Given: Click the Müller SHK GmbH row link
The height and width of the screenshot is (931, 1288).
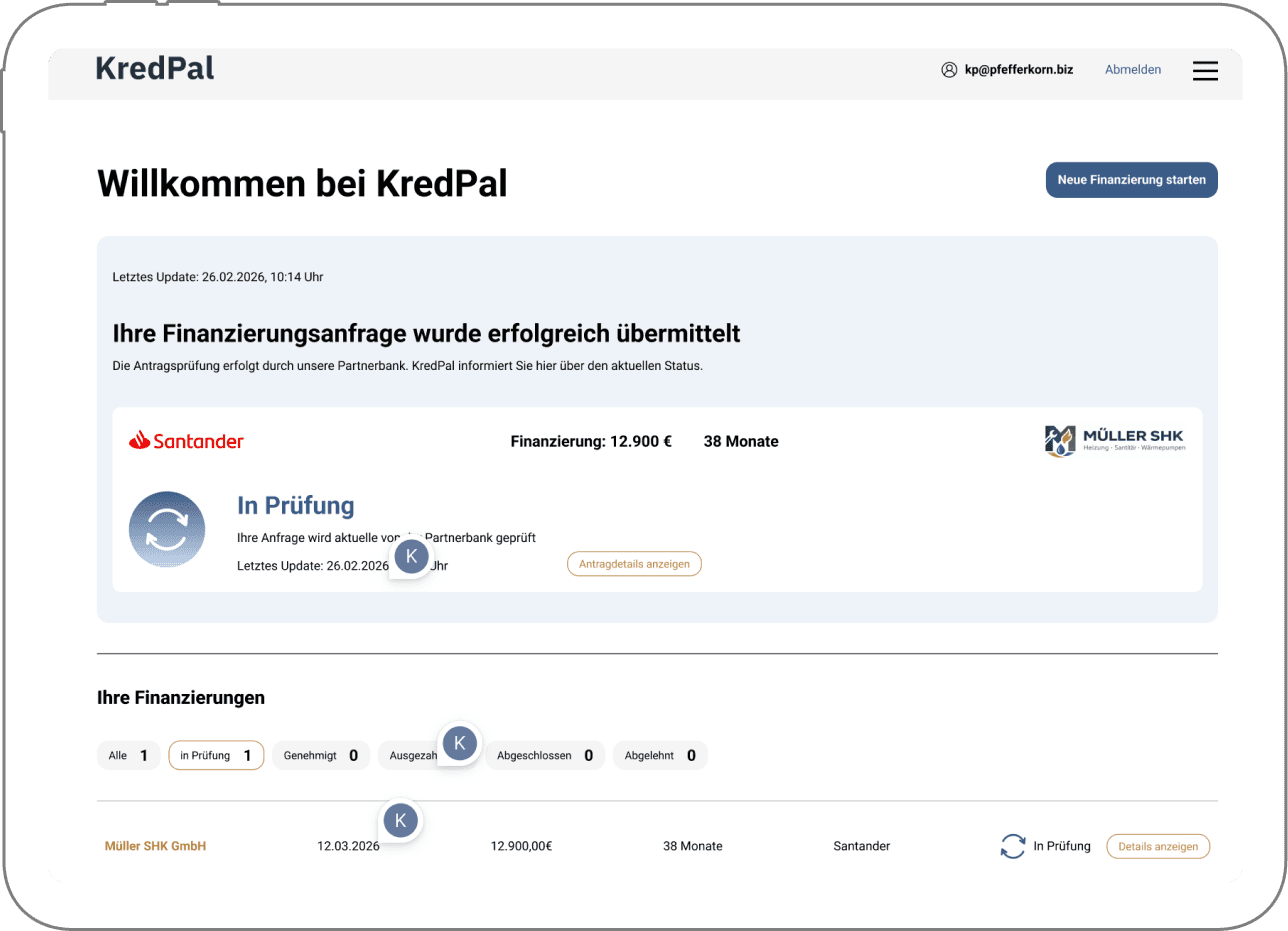Looking at the screenshot, I should 155,846.
